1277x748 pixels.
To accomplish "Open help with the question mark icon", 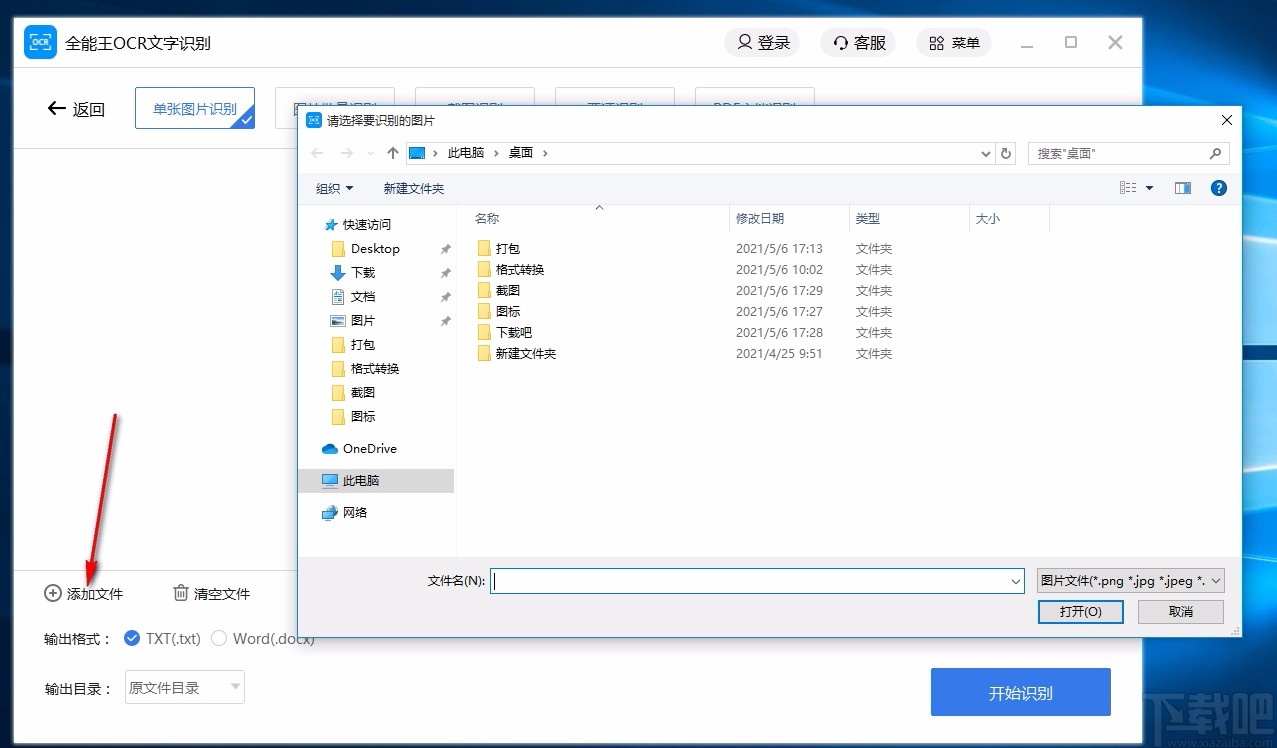I will (x=1219, y=187).
